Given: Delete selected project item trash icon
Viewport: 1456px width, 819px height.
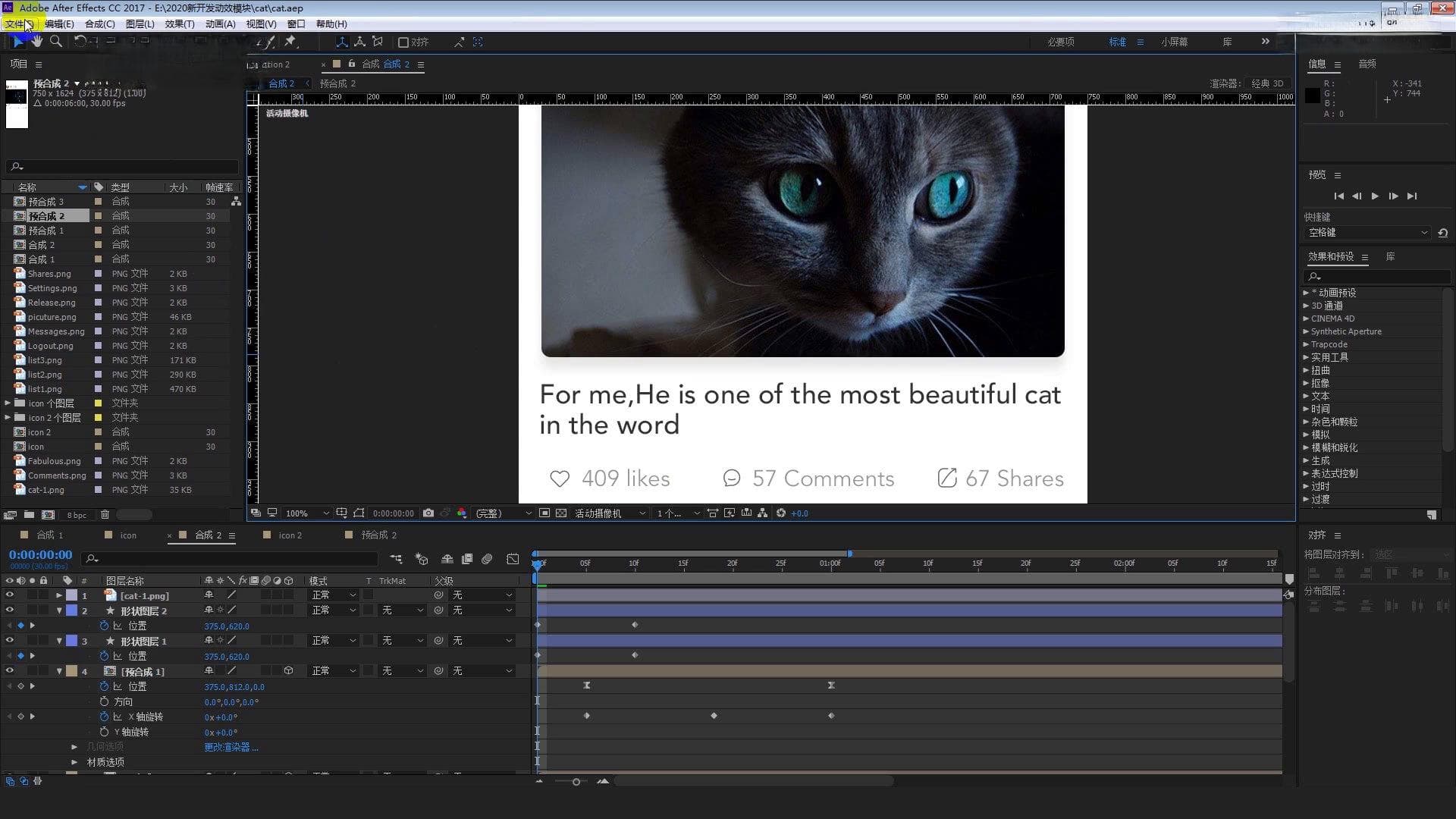Looking at the screenshot, I should [x=105, y=515].
